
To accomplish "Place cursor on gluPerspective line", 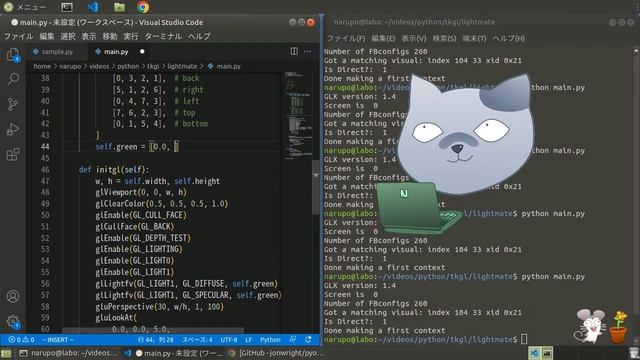I will (160, 307).
